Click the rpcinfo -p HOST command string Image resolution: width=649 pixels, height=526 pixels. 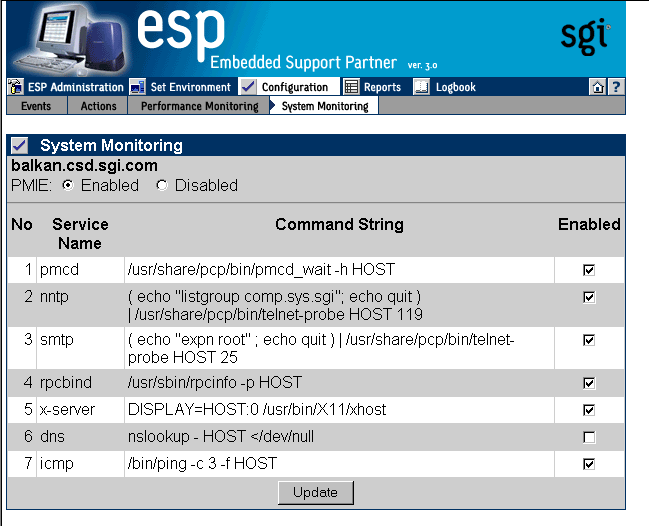tap(215, 383)
